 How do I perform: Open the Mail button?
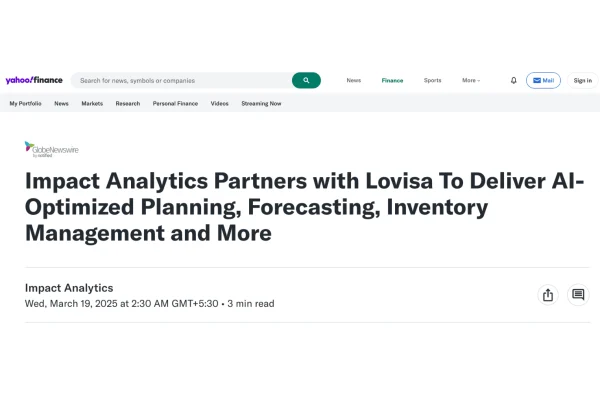tap(543, 80)
